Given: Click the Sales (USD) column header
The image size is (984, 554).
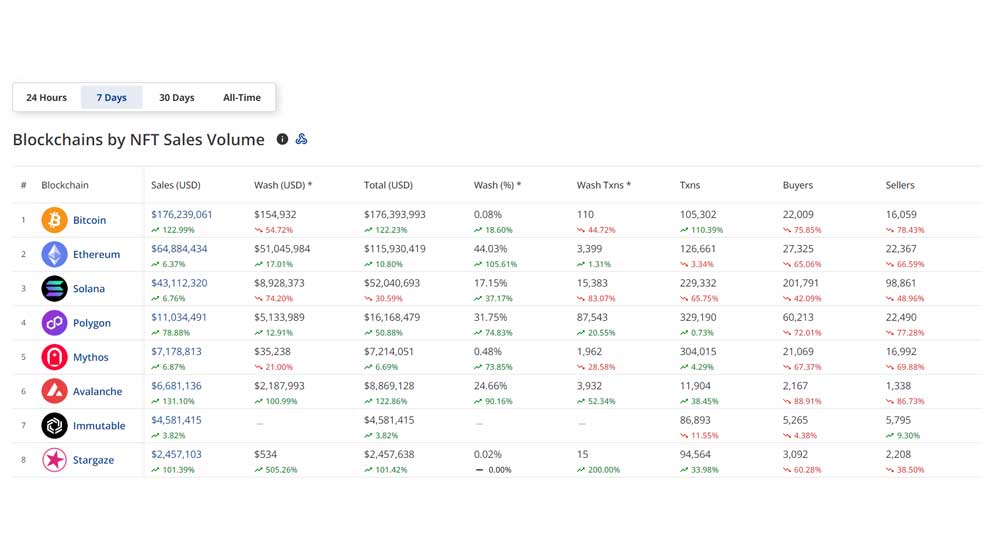Looking at the screenshot, I should coord(176,185).
